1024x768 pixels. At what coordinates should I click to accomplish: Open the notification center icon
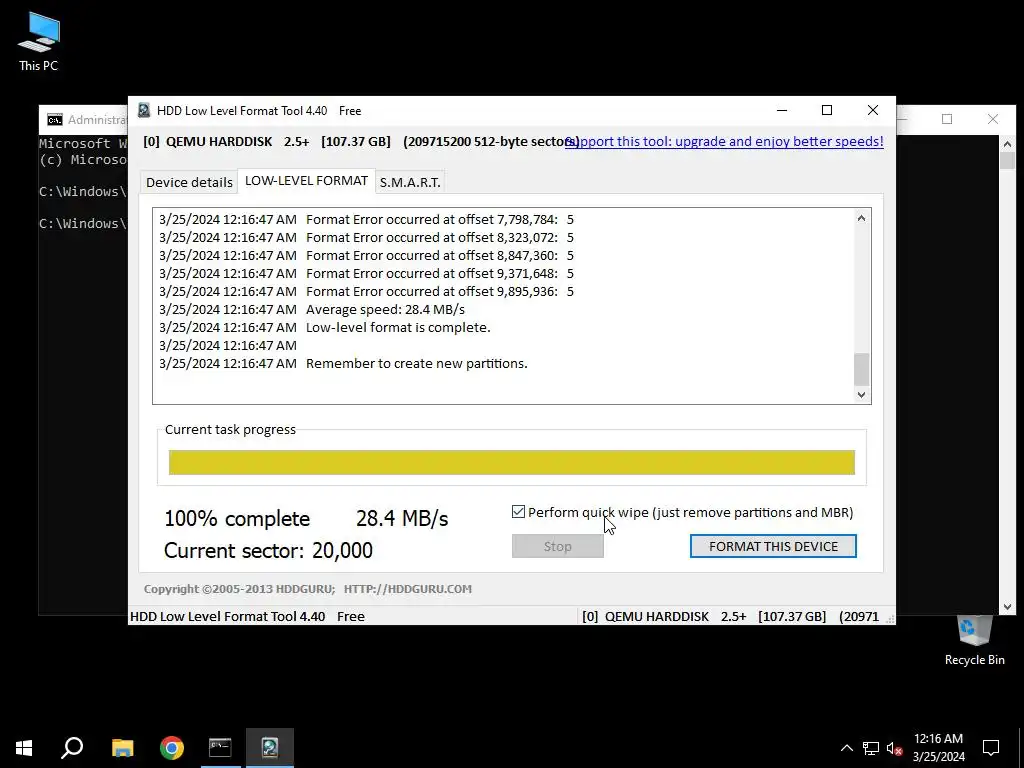[991, 748]
